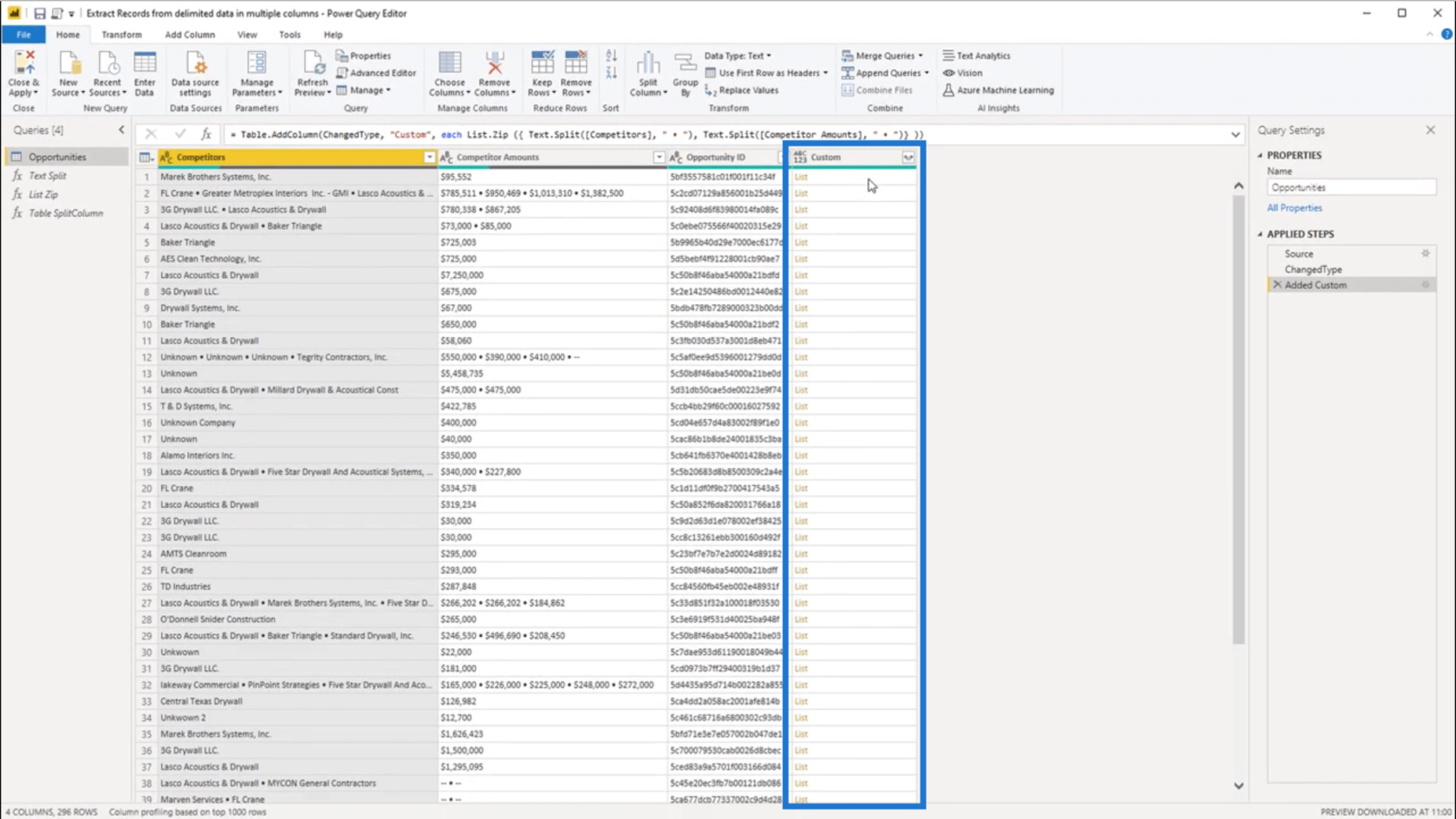Open gear settings for Added Custom step

tap(1426, 285)
